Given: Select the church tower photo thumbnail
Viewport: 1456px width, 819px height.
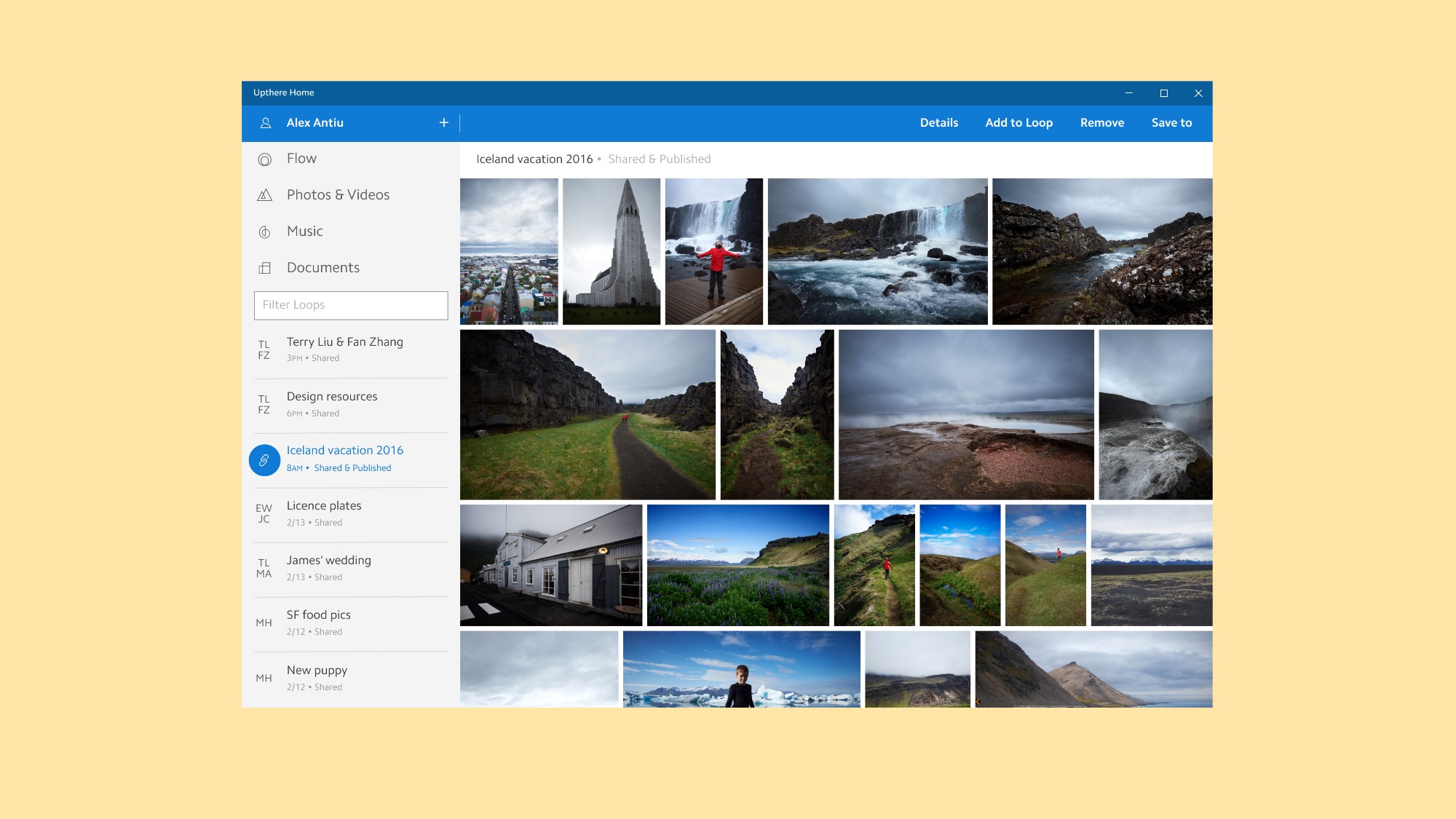Looking at the screenshot, I should point(612,251).
